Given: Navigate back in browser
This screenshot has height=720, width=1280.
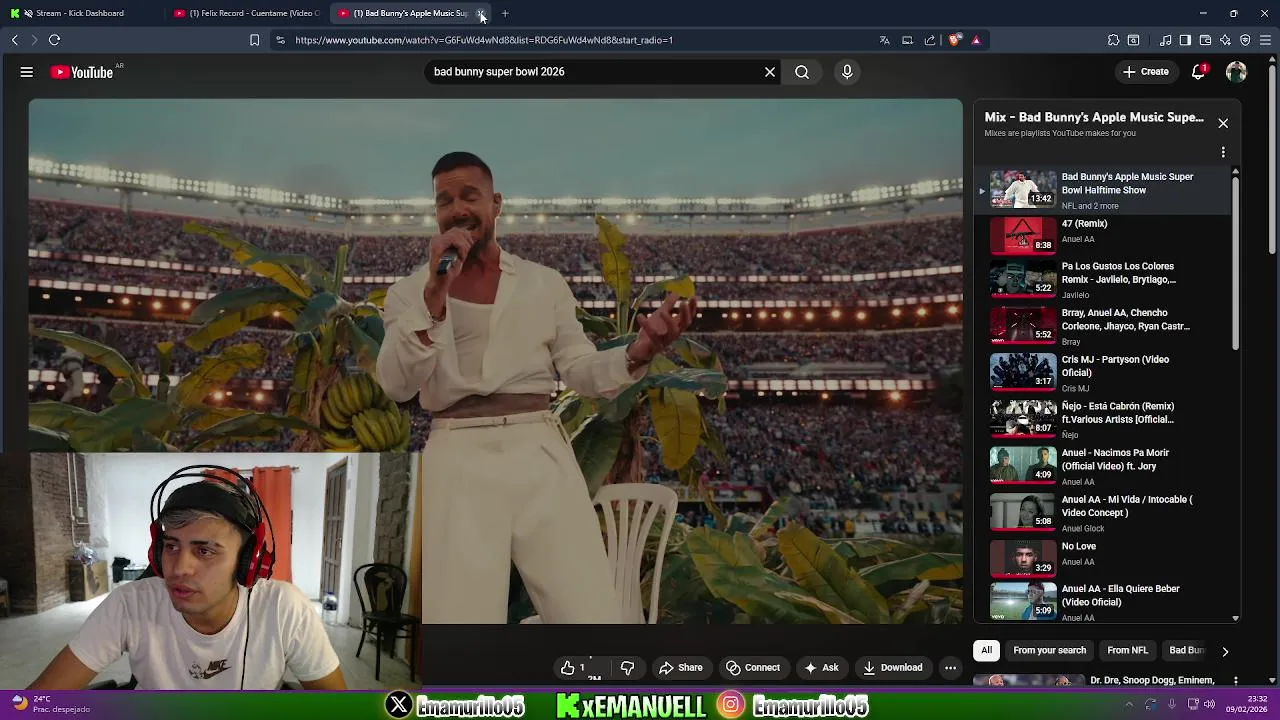Looking at the screenshot, I should pos(15,40).
